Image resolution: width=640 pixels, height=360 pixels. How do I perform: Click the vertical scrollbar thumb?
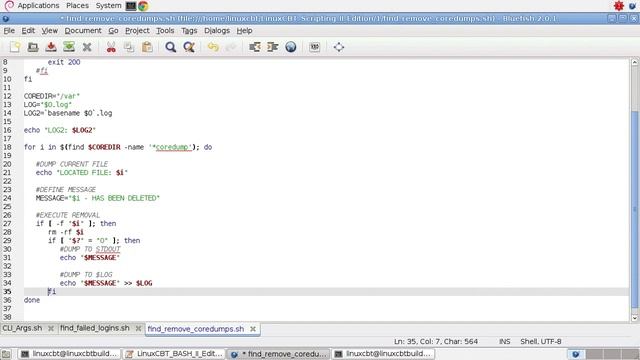(x=635, y=208)
